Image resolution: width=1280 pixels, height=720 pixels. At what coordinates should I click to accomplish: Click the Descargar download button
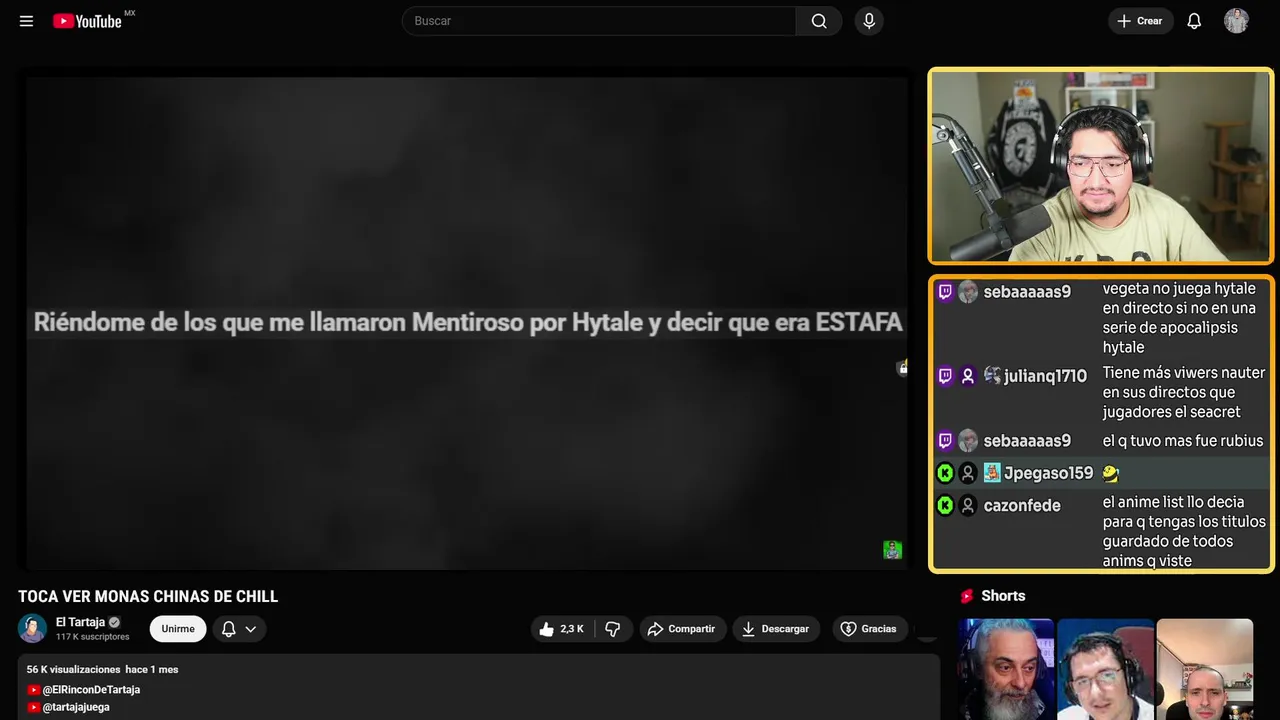pyautogui.click(x=775, y=629)
